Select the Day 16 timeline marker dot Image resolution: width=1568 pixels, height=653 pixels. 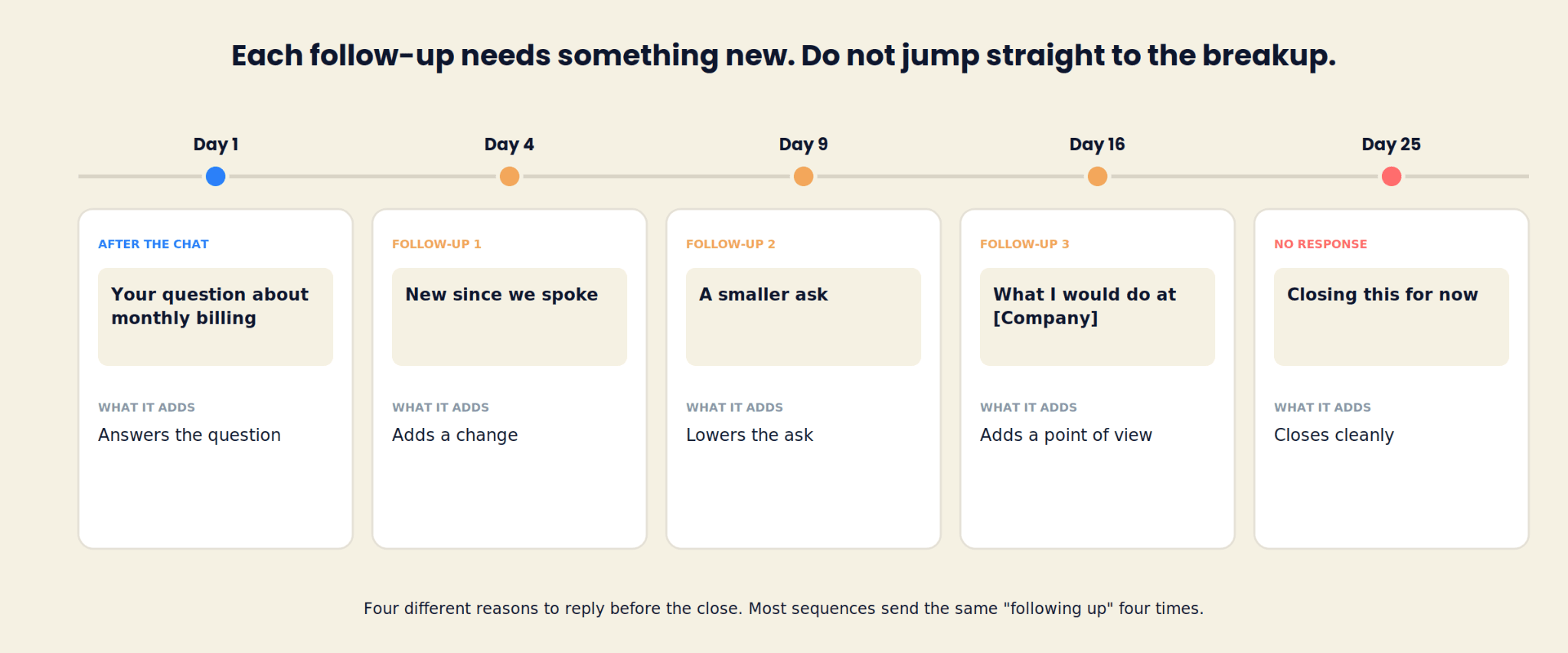pyautogui.click(x=1098, y=177)
